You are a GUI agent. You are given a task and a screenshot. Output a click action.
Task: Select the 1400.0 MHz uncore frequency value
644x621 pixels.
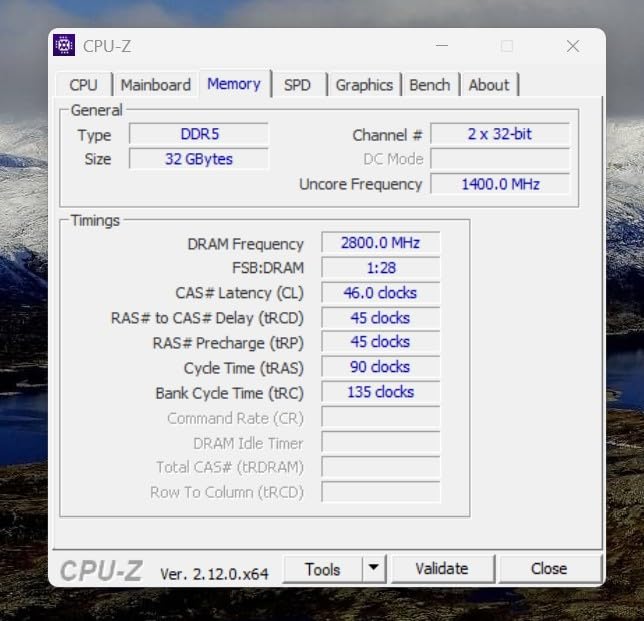[500, 184]
